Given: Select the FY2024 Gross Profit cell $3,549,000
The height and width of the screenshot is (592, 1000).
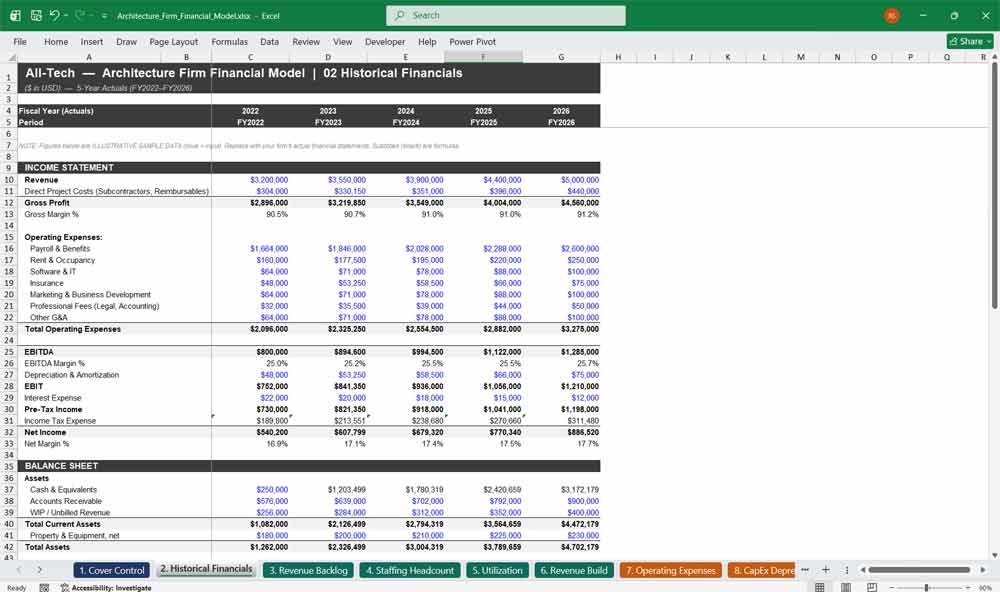Looking at the screenshot, I should (406, 203).
